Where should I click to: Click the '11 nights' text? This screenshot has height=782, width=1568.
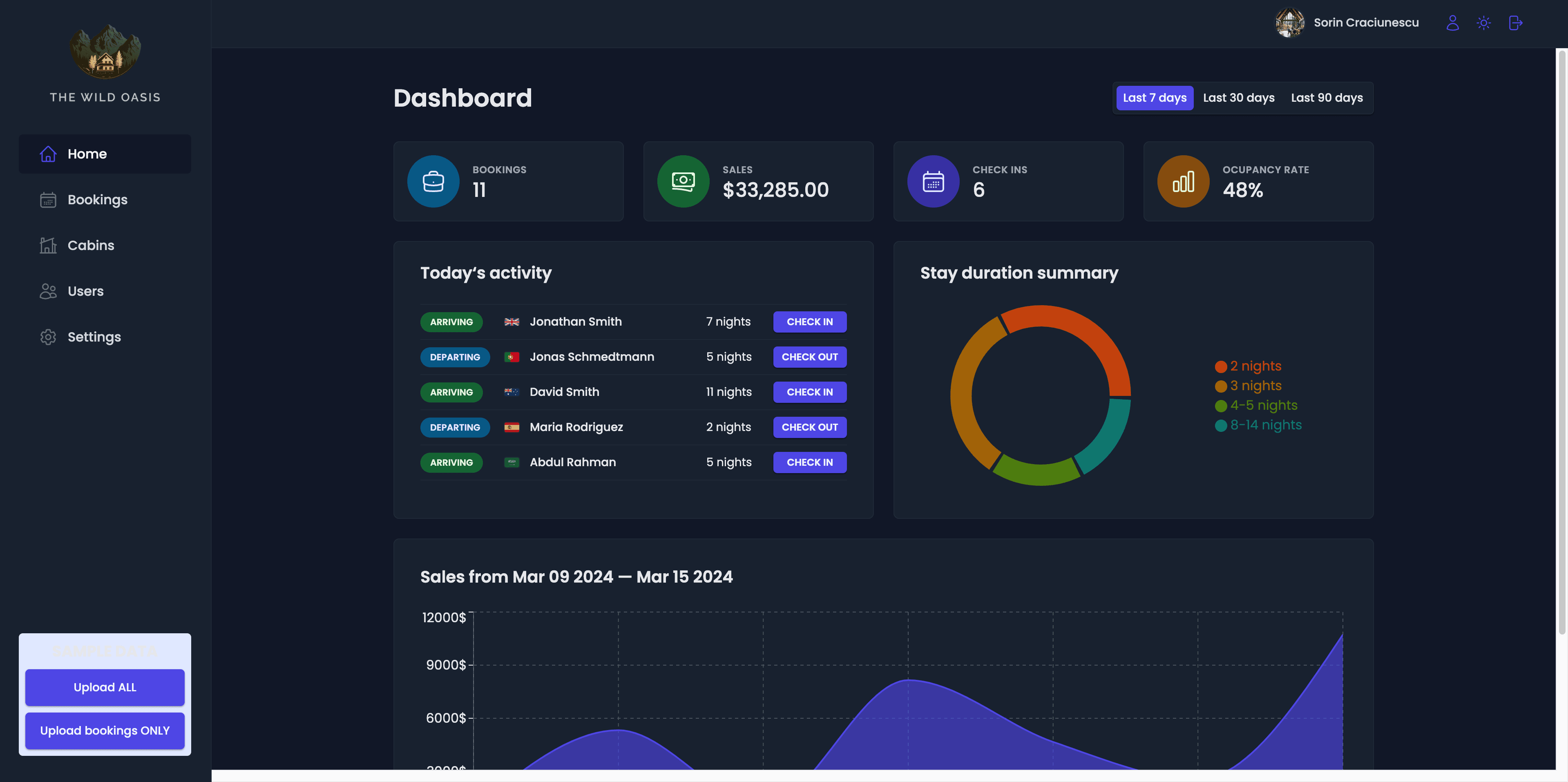coord(728,392)
